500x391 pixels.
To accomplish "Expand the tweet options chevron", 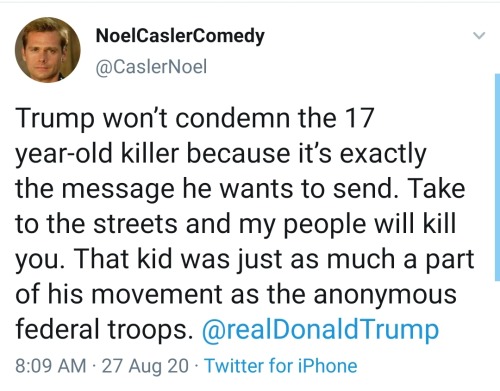I will point(479,35).
